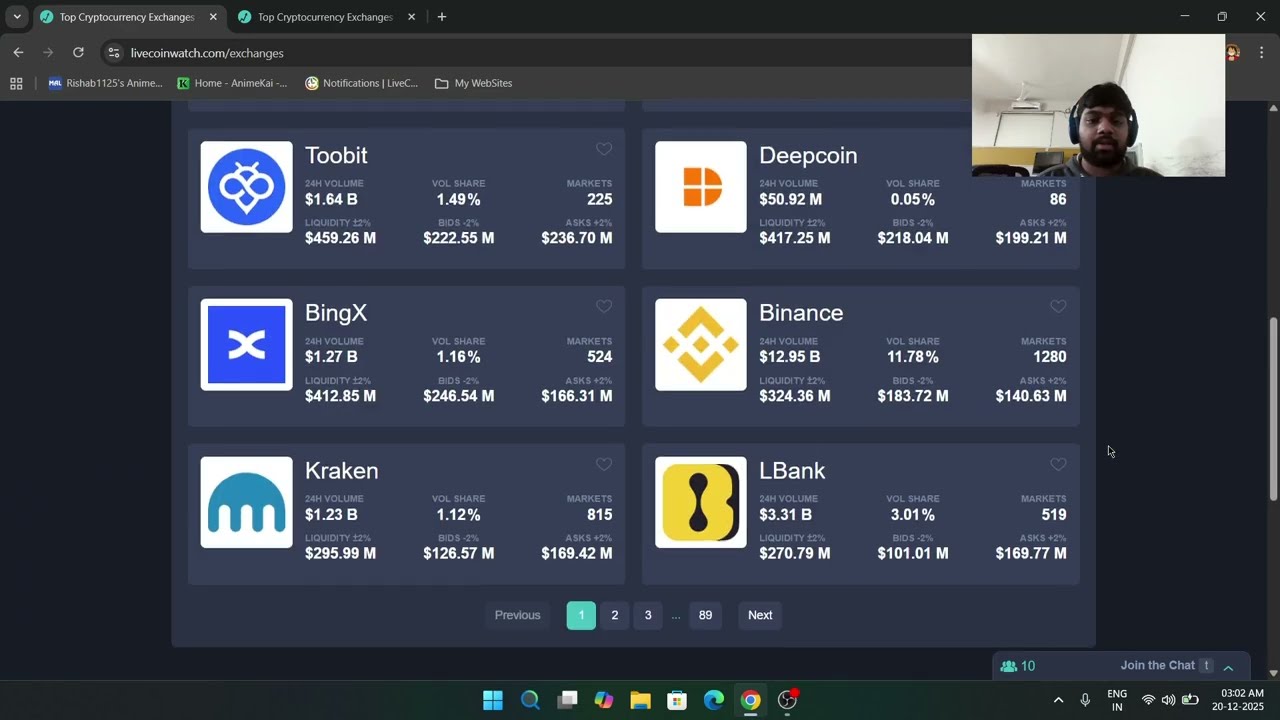Open the volume tray icon
The image size is (1280, 720).
coord(1168,700)
